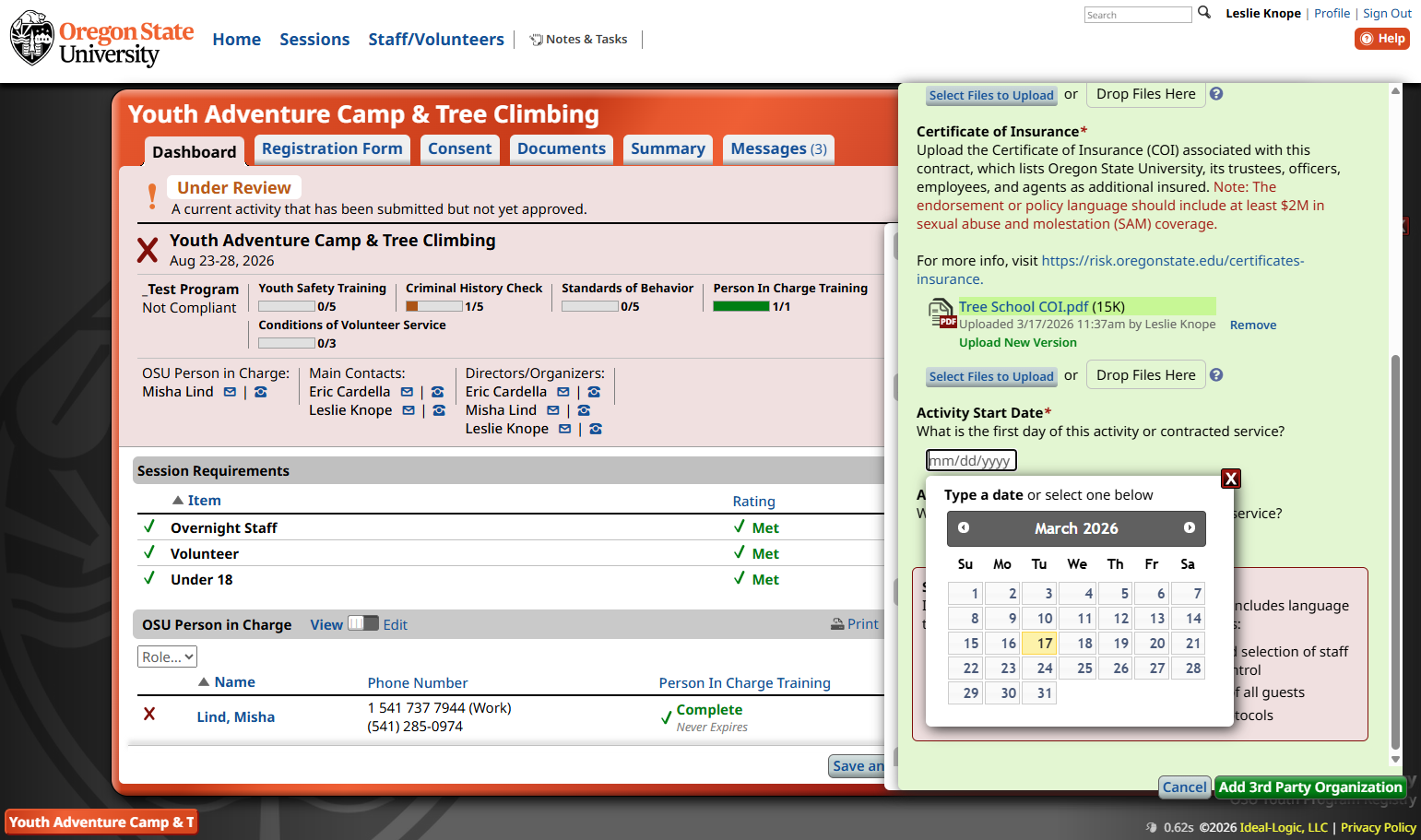Select March 17 in the calendar

[x=1039, y=644]
